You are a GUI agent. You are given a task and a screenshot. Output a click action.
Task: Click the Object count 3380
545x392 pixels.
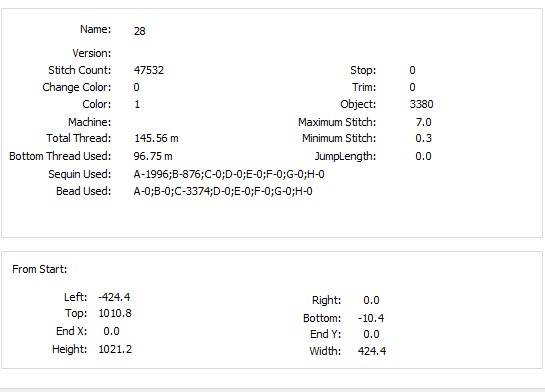click(x=421, y=104)
